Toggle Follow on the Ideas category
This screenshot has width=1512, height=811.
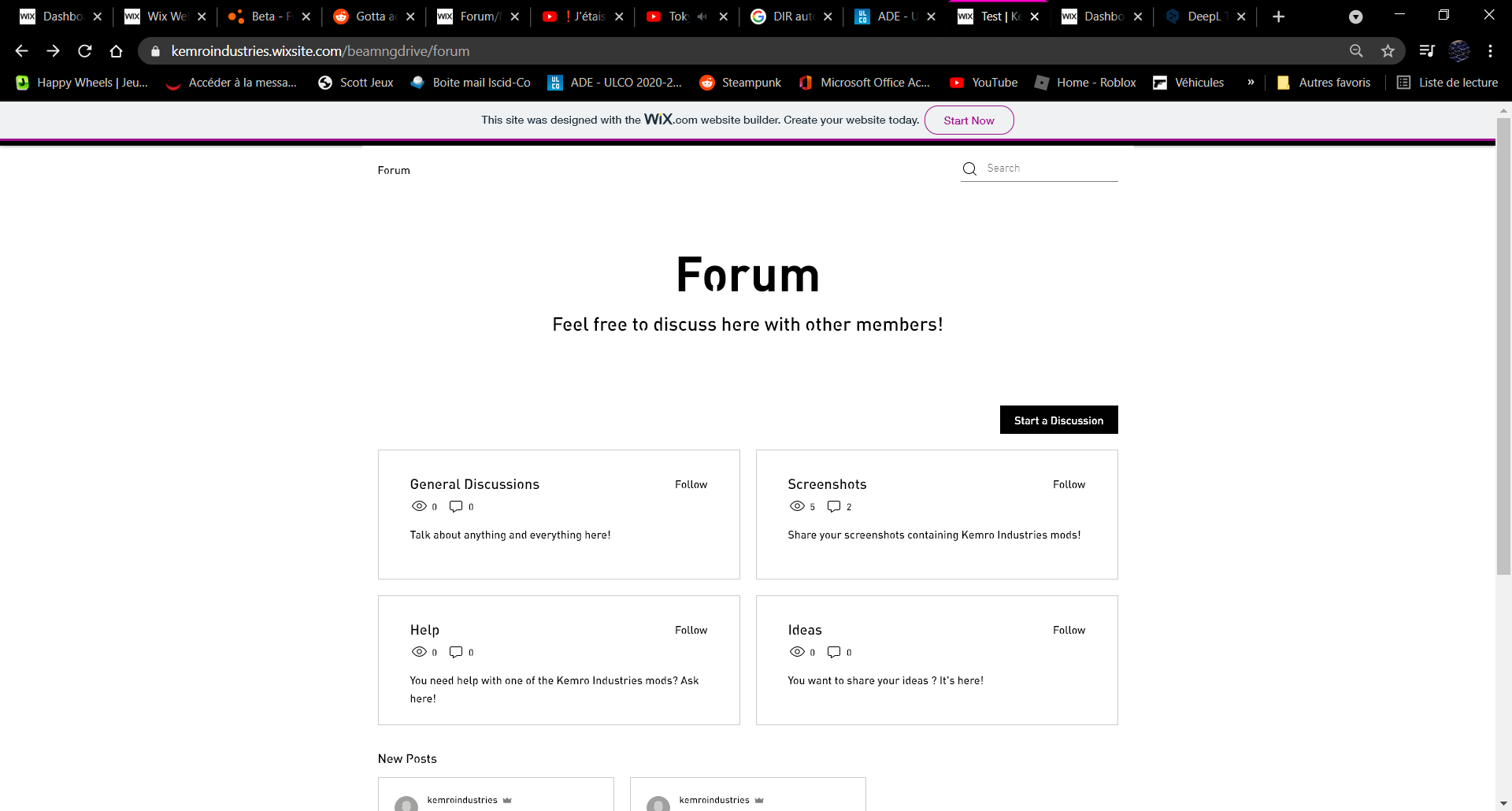pyautogui.click(x=1069, y=630)
